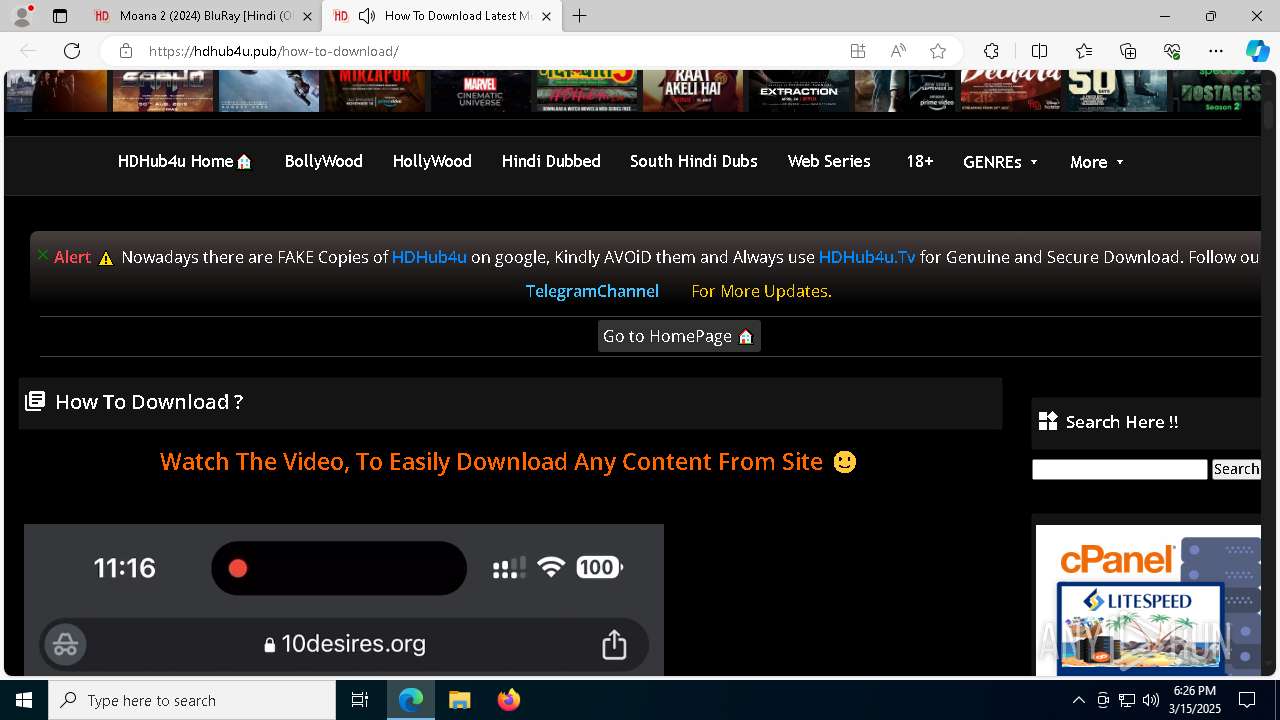The width and height of the screenshot is (1280, 720).
Task: Open the Collections panel
Action: (x=1128, y=51)
